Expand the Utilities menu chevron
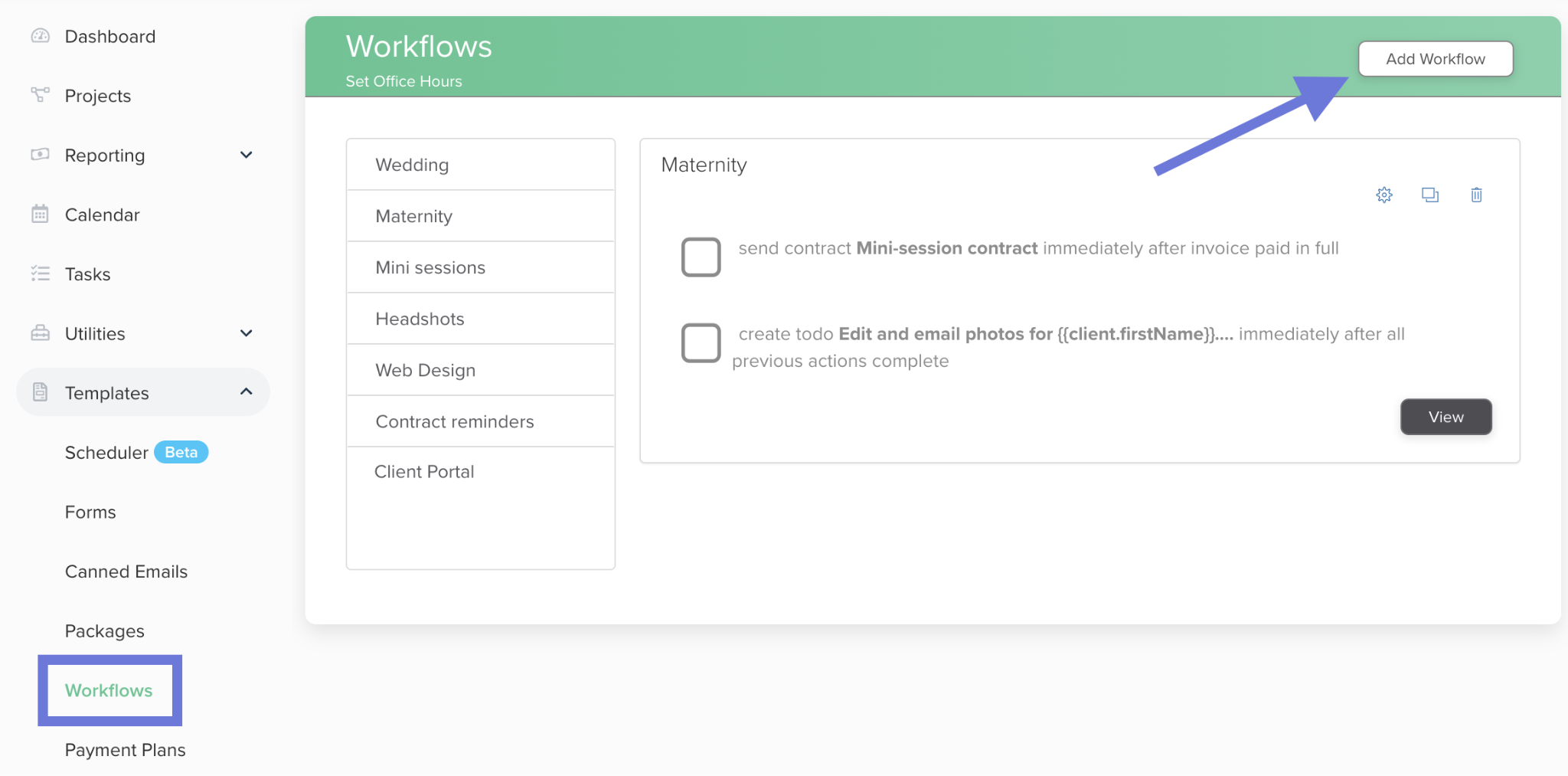Image resolution: width=1568 pixels, height=776 pixels. coord(246,333)
